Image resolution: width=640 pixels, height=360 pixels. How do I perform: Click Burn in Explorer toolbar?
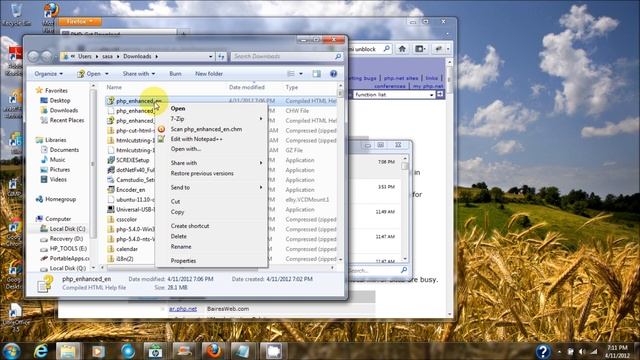coord(175,74)
